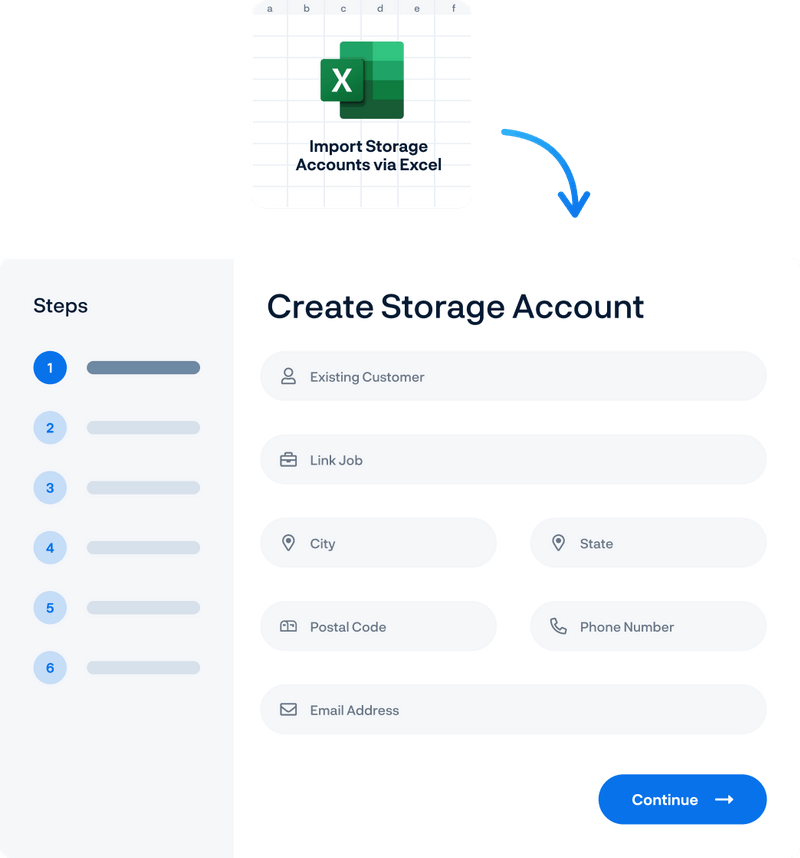Select the person icon in Existing Customer field
This screenshot has height=858, width=800.
(x=288, y=375)
